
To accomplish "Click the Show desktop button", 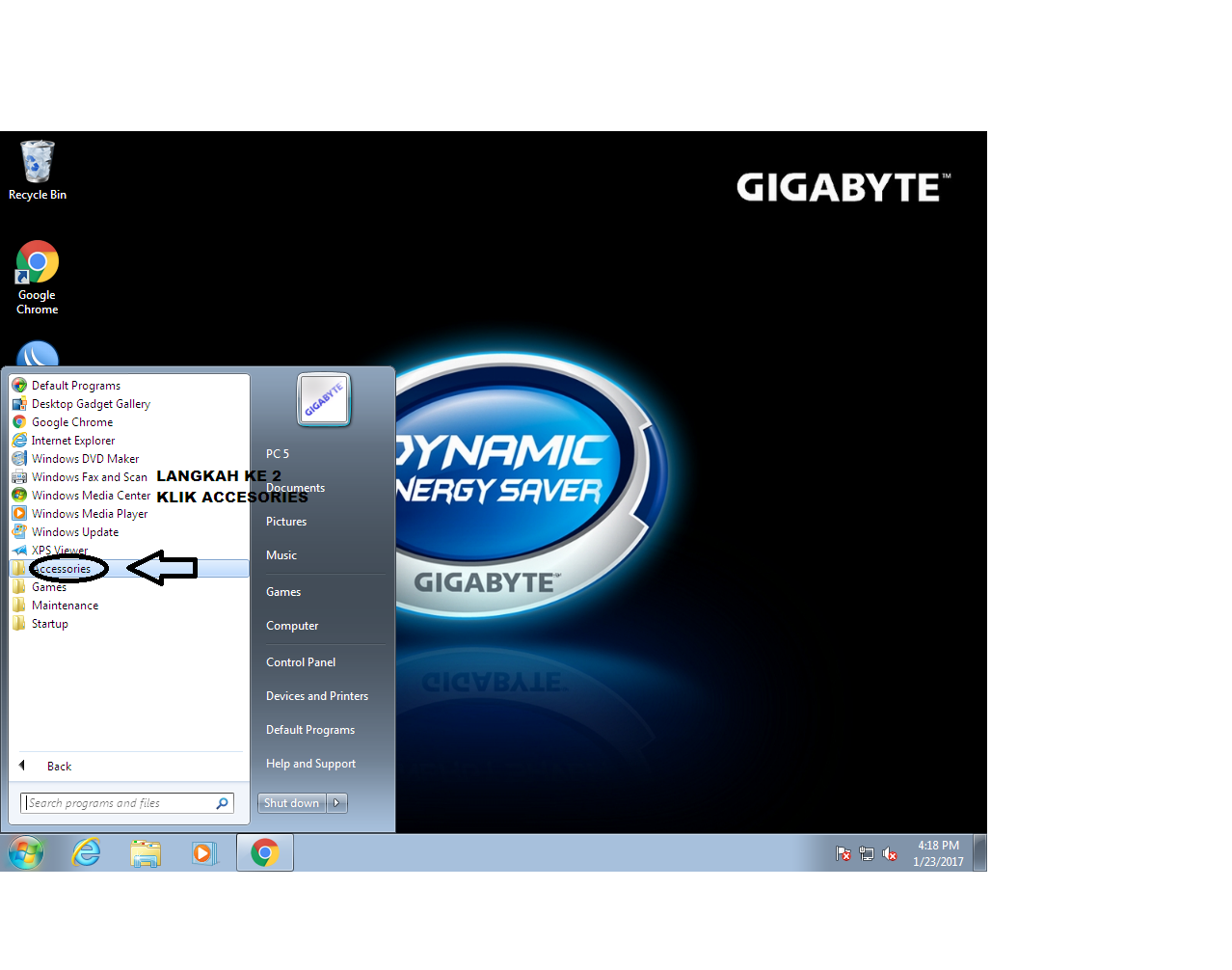I will [x=979, y=853].
